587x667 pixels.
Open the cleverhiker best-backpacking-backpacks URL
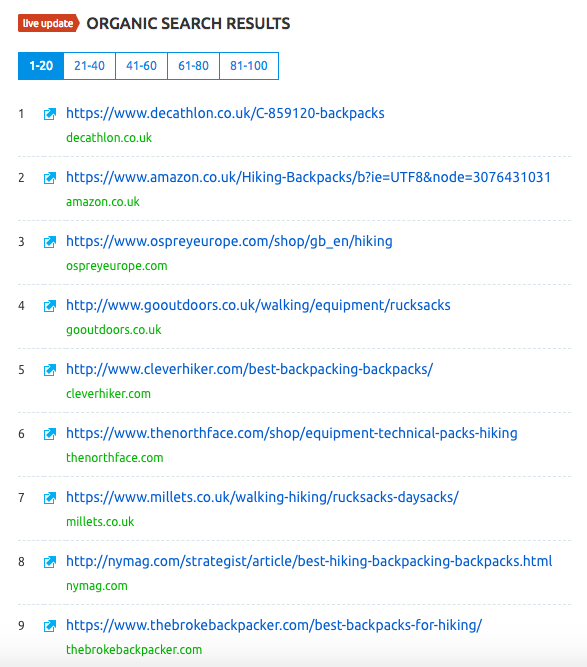pos(249,369)
